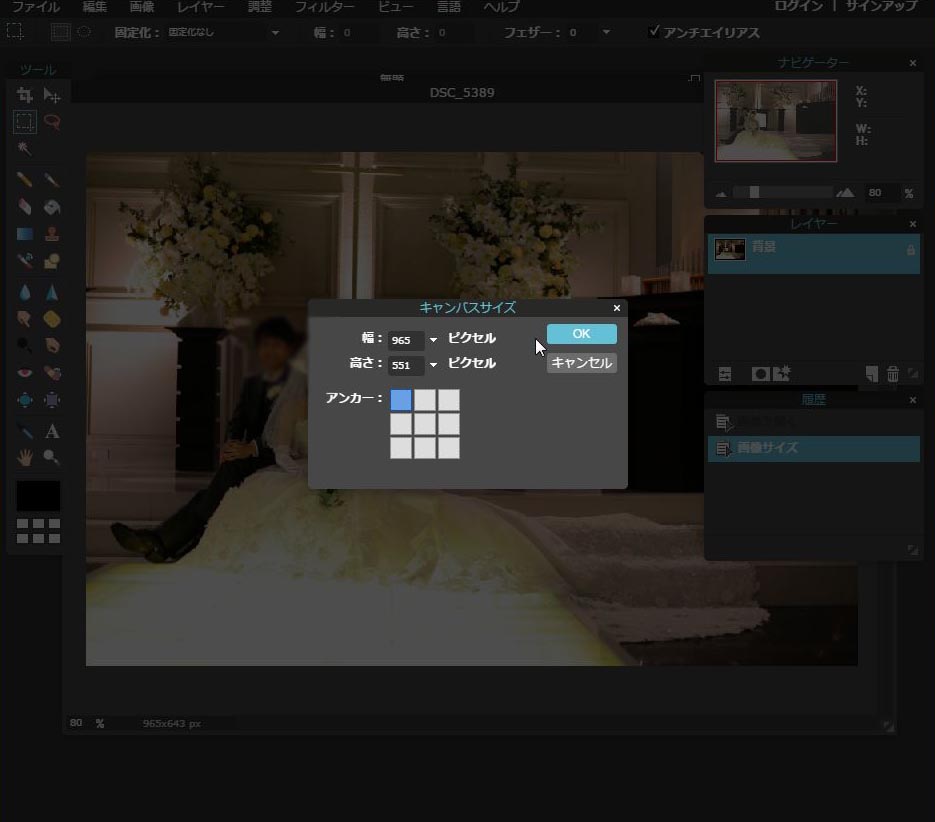The height and width of the screenshot is (822, 935).
Task: Select the Crop tool
Action: [x=25, y=95]
